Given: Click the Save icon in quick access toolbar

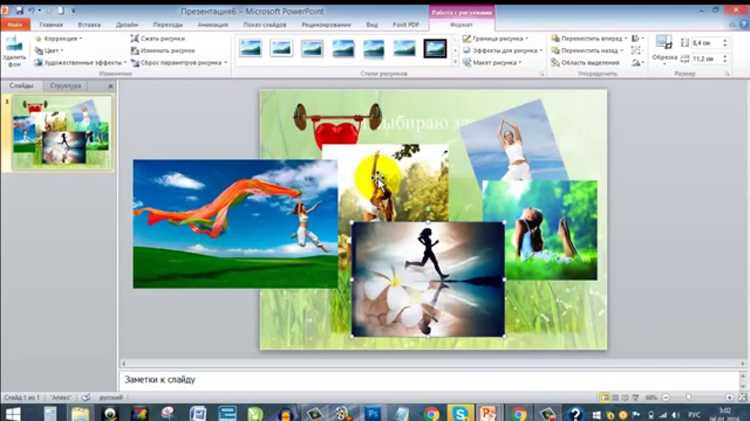Looking at the screenshot, I should point(20,10).
